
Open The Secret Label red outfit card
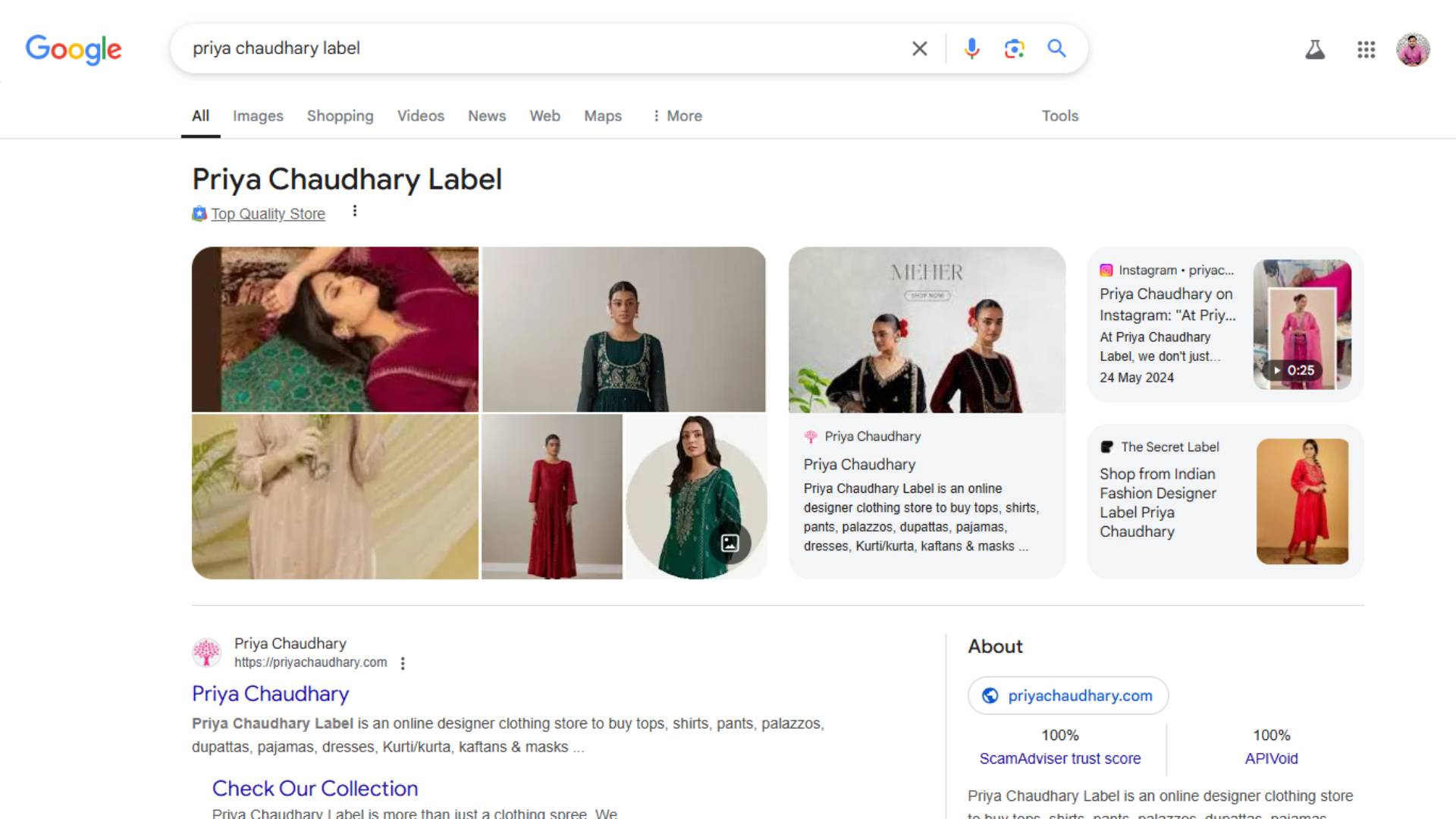(1225, 501)
